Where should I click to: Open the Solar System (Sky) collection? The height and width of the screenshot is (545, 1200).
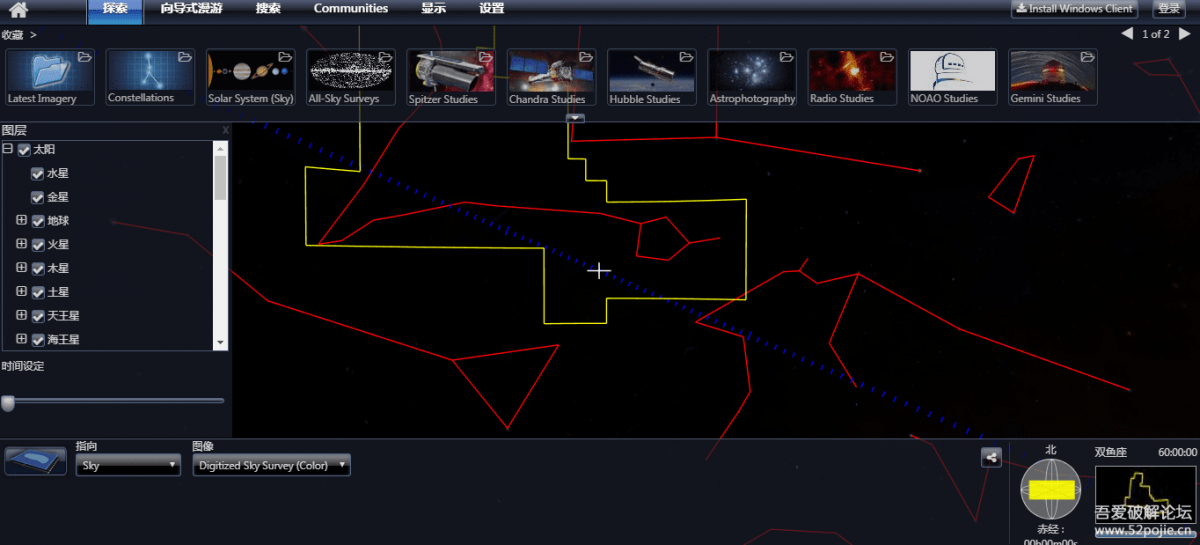tap(250, 77)
